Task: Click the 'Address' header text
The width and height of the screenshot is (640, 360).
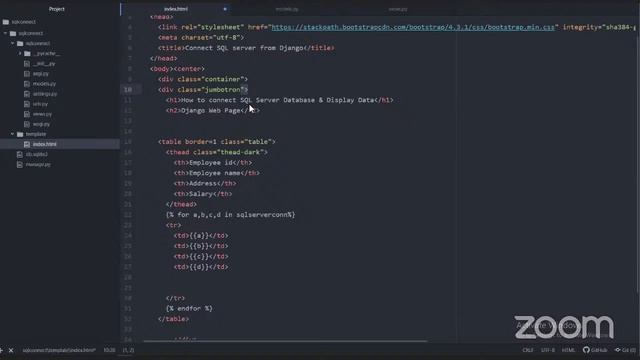Action: [202, 184]
